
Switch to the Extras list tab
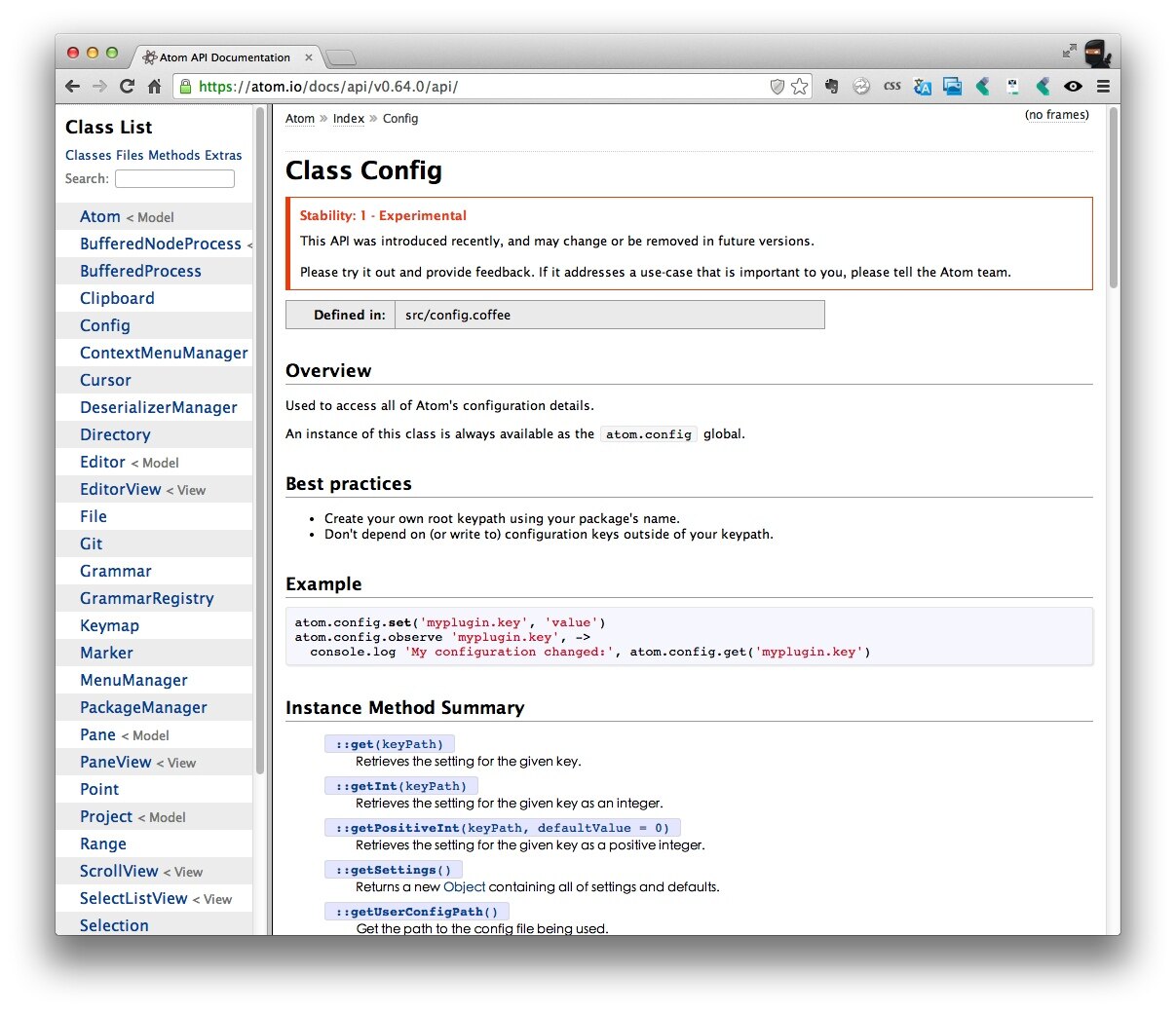(223, 155)
